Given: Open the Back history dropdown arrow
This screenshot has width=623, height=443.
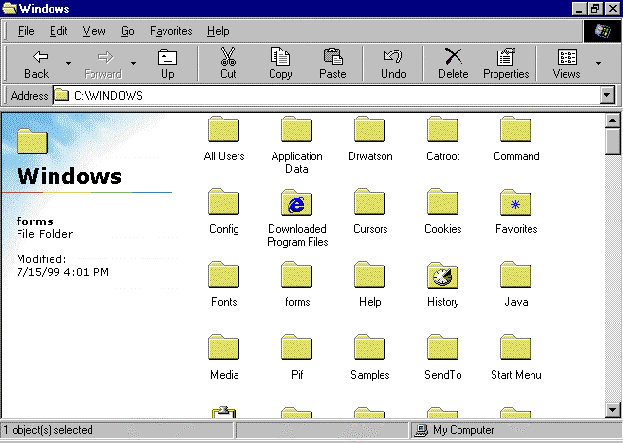Looking at the screenshot, I should (68, 63).
